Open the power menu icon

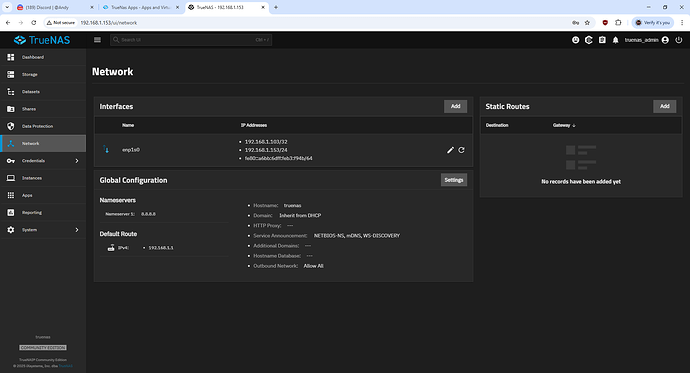(x=679, y=40)
